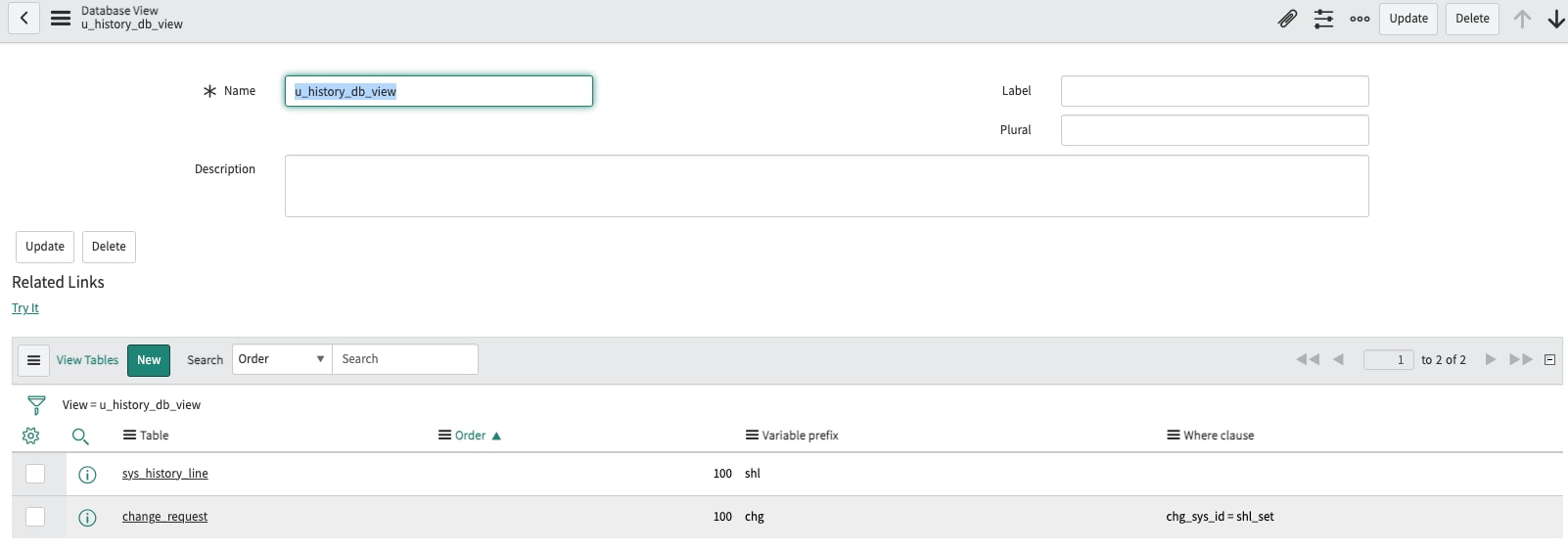This screenshot has width=1568, height=552.
Task: Click order value 100 in sys_history_line row
Action: click(x=722, y=474)
